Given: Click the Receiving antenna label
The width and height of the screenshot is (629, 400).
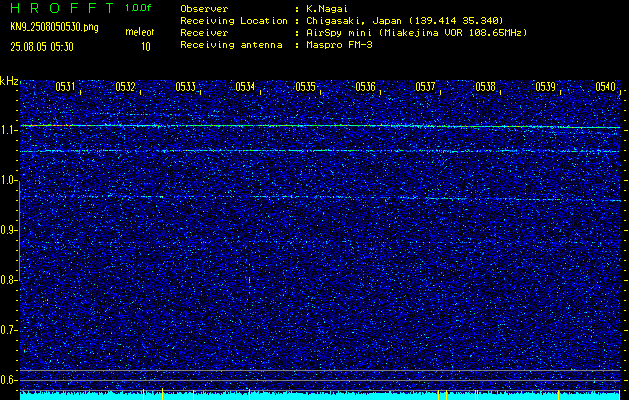Looking at the screenshot, I should tap(231, 45).
